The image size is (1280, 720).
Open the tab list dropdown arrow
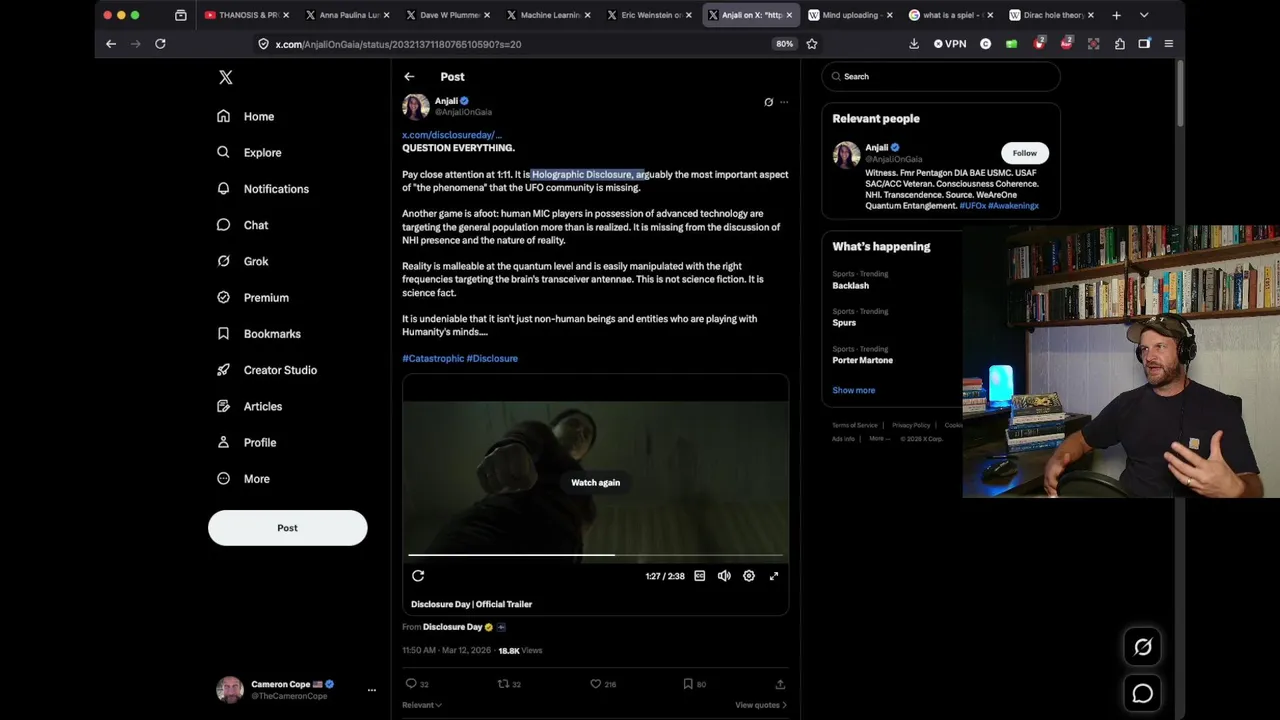pos(1144,15)
